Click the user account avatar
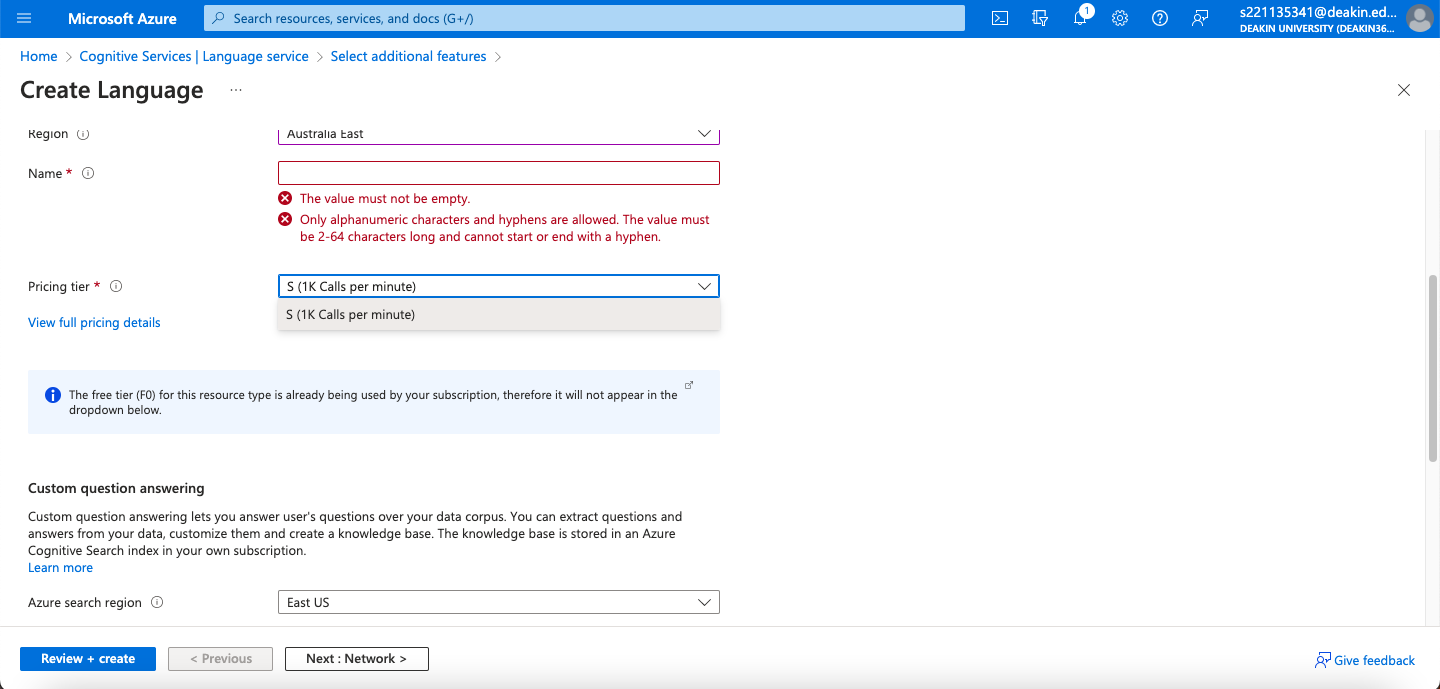The height and width of the screenshot is (689, 1440). [1419, 18]
